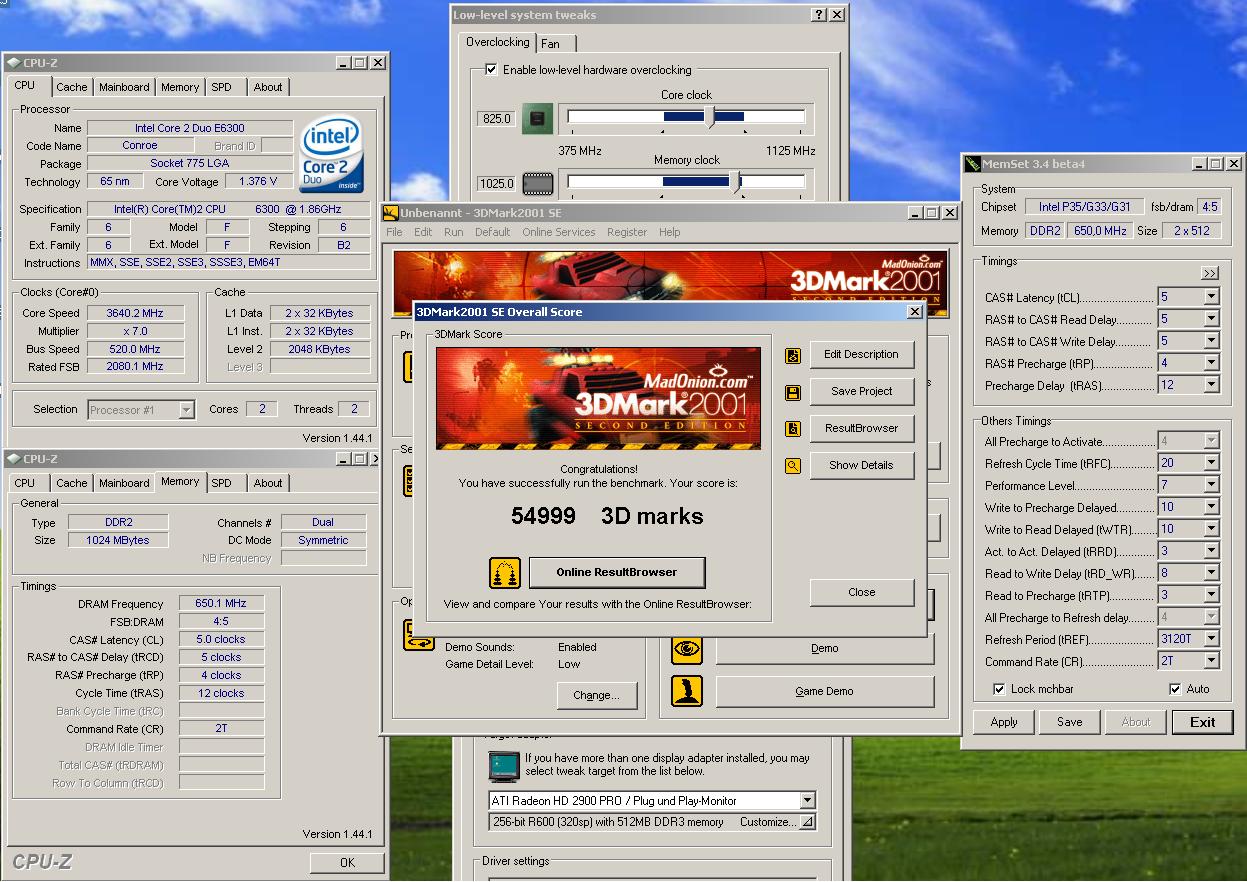Open the Online Services menu in 3DMark2001

click(558, 232)
